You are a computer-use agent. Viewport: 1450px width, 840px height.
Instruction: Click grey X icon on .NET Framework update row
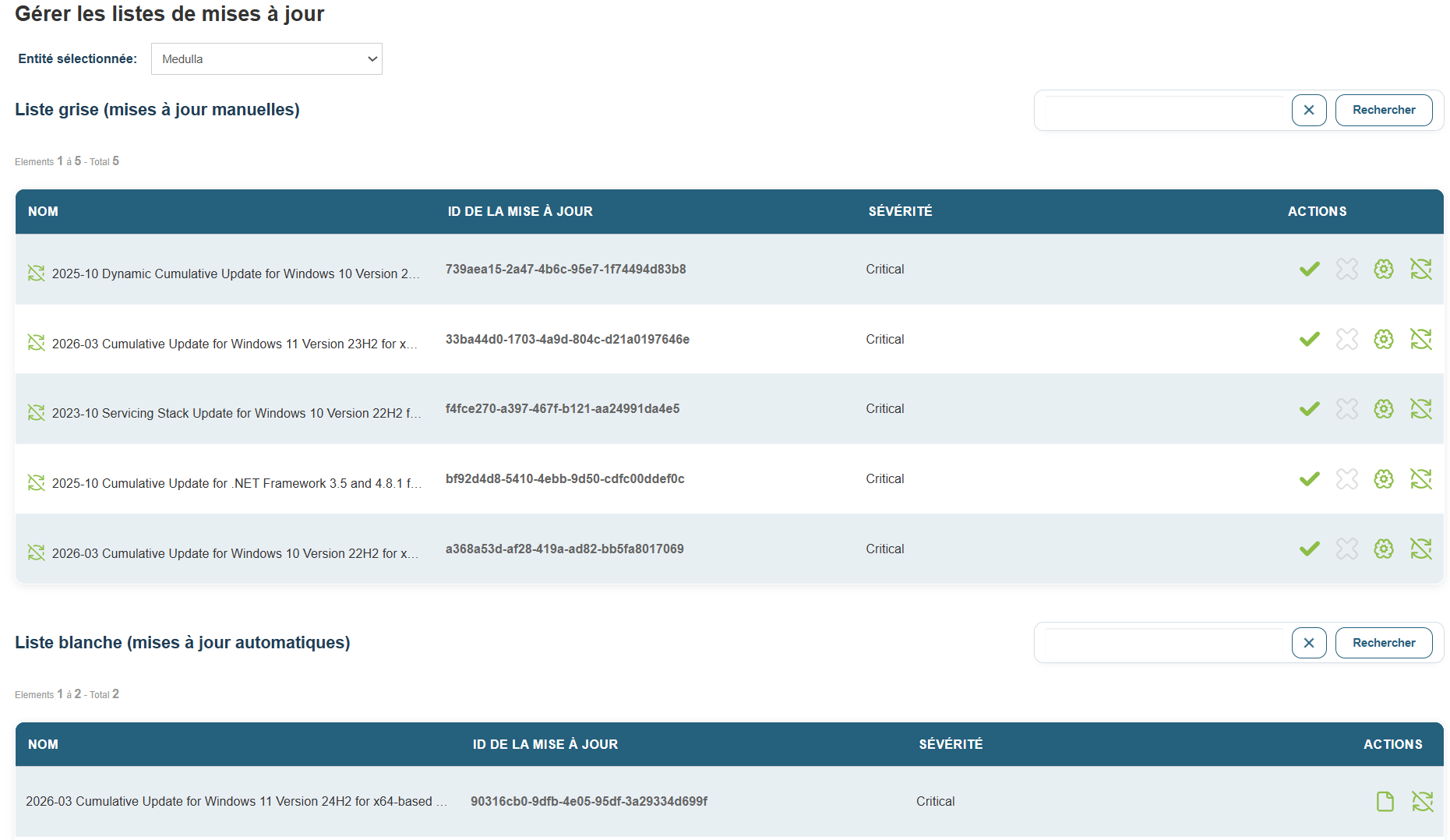(x=1346, y=479)
